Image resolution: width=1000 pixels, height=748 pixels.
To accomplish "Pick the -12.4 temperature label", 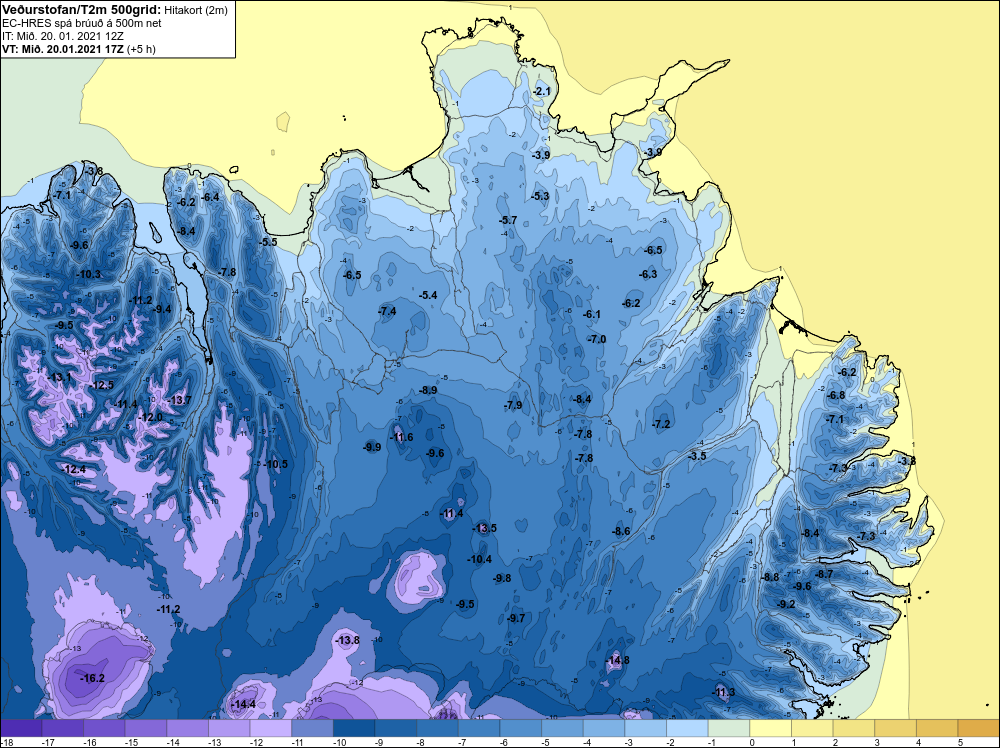I will pyautogui.click(x=74, y=469).
